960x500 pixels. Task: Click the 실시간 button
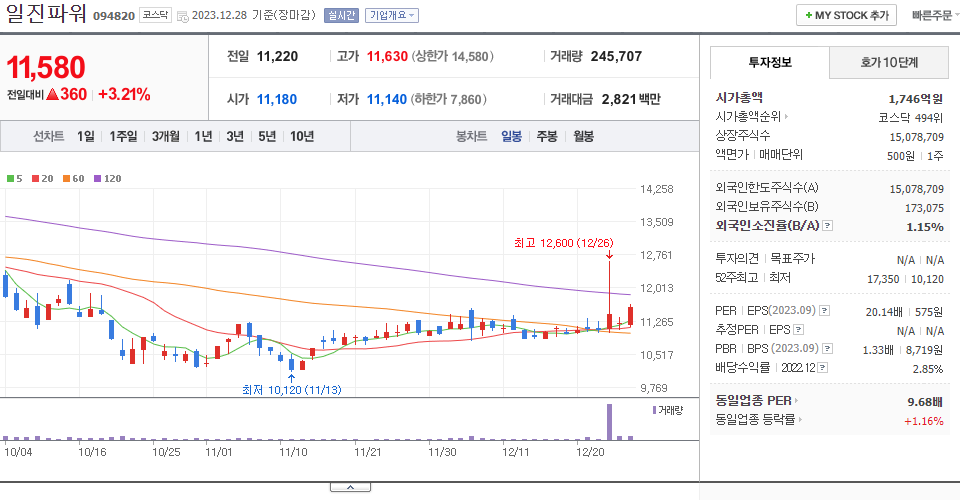pyautogui.click(x=341, y=15)
